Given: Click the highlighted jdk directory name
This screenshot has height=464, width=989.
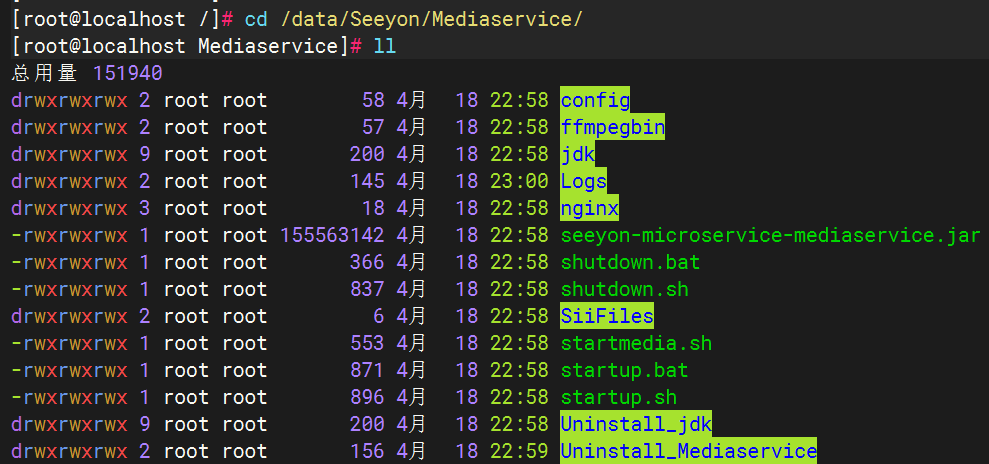Looking at the screenshot, I should (577, 154).
